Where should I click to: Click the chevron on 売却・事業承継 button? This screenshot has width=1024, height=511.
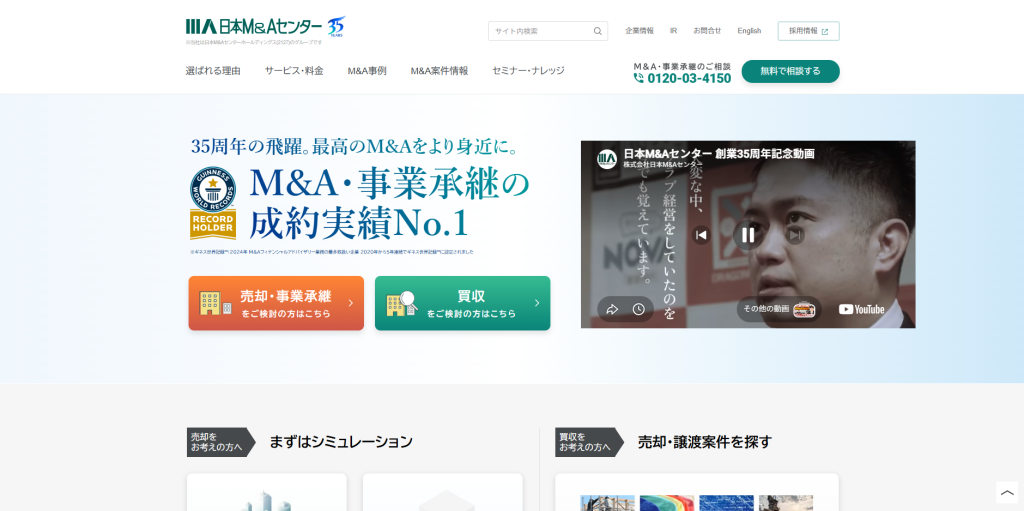351,303
